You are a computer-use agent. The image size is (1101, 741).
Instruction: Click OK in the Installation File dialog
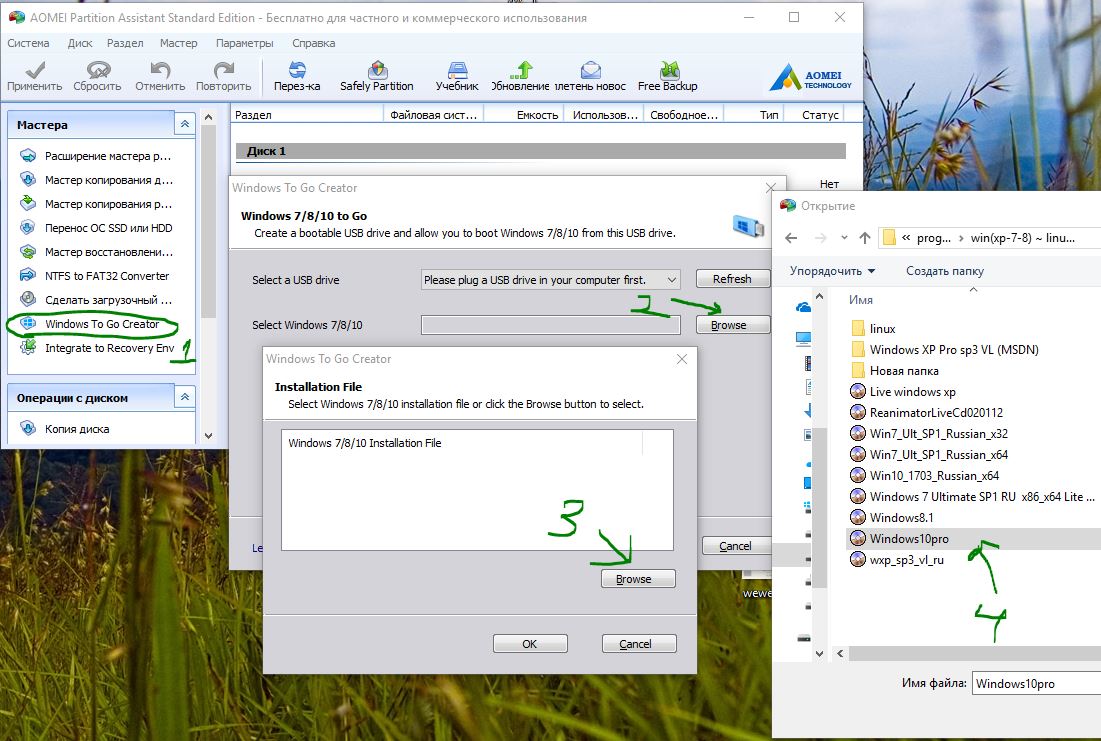pyautogui.click(x=530, y=643)
